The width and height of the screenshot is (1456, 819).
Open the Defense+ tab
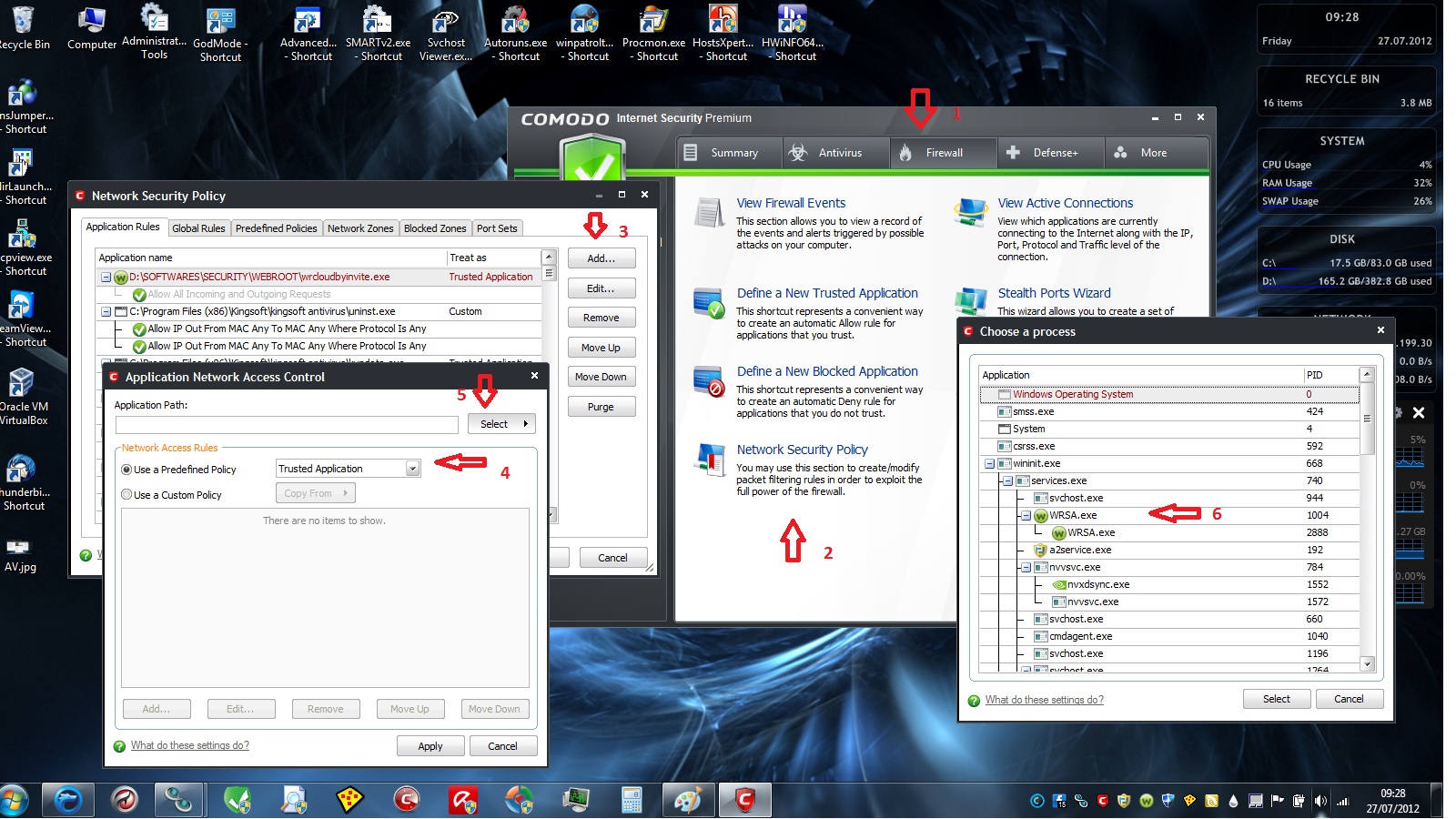tap(1051, 153)
